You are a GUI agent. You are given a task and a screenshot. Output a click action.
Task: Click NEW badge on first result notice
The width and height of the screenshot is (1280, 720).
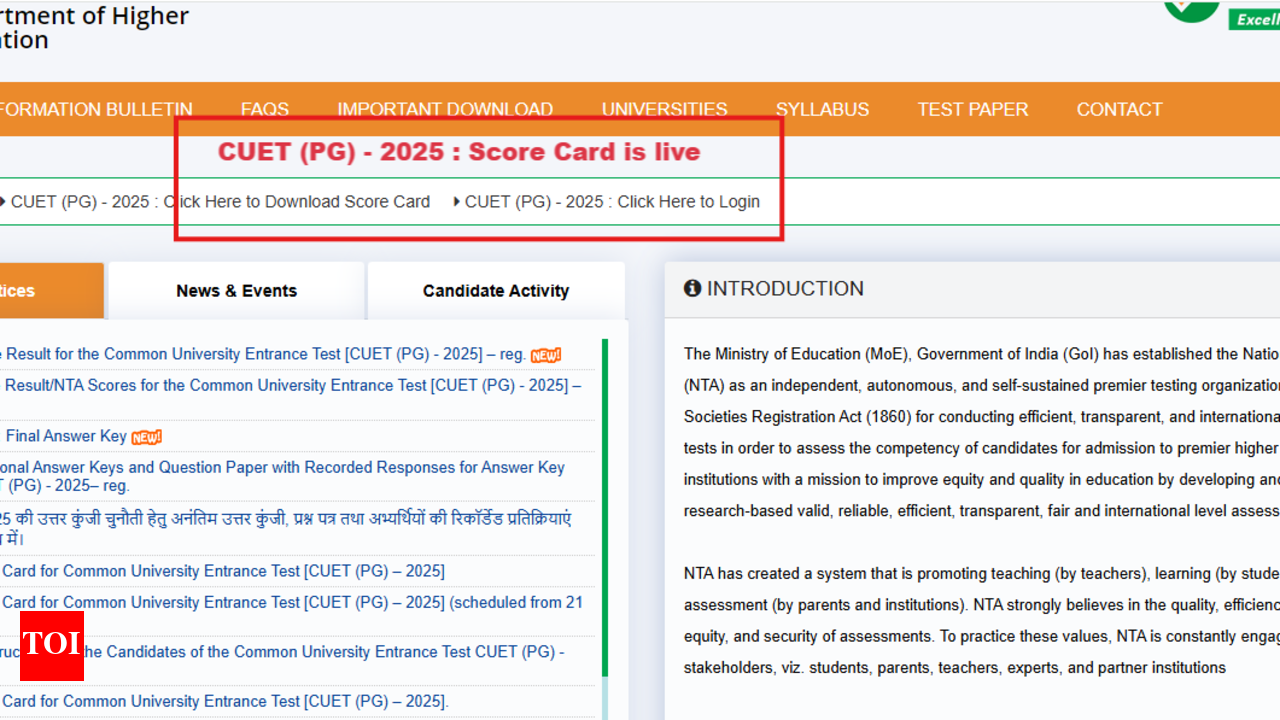(x=545, y=355)
